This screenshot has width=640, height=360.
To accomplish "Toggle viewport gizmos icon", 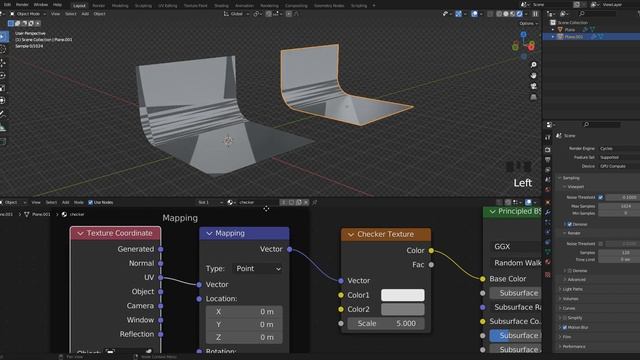I will 458,14.
